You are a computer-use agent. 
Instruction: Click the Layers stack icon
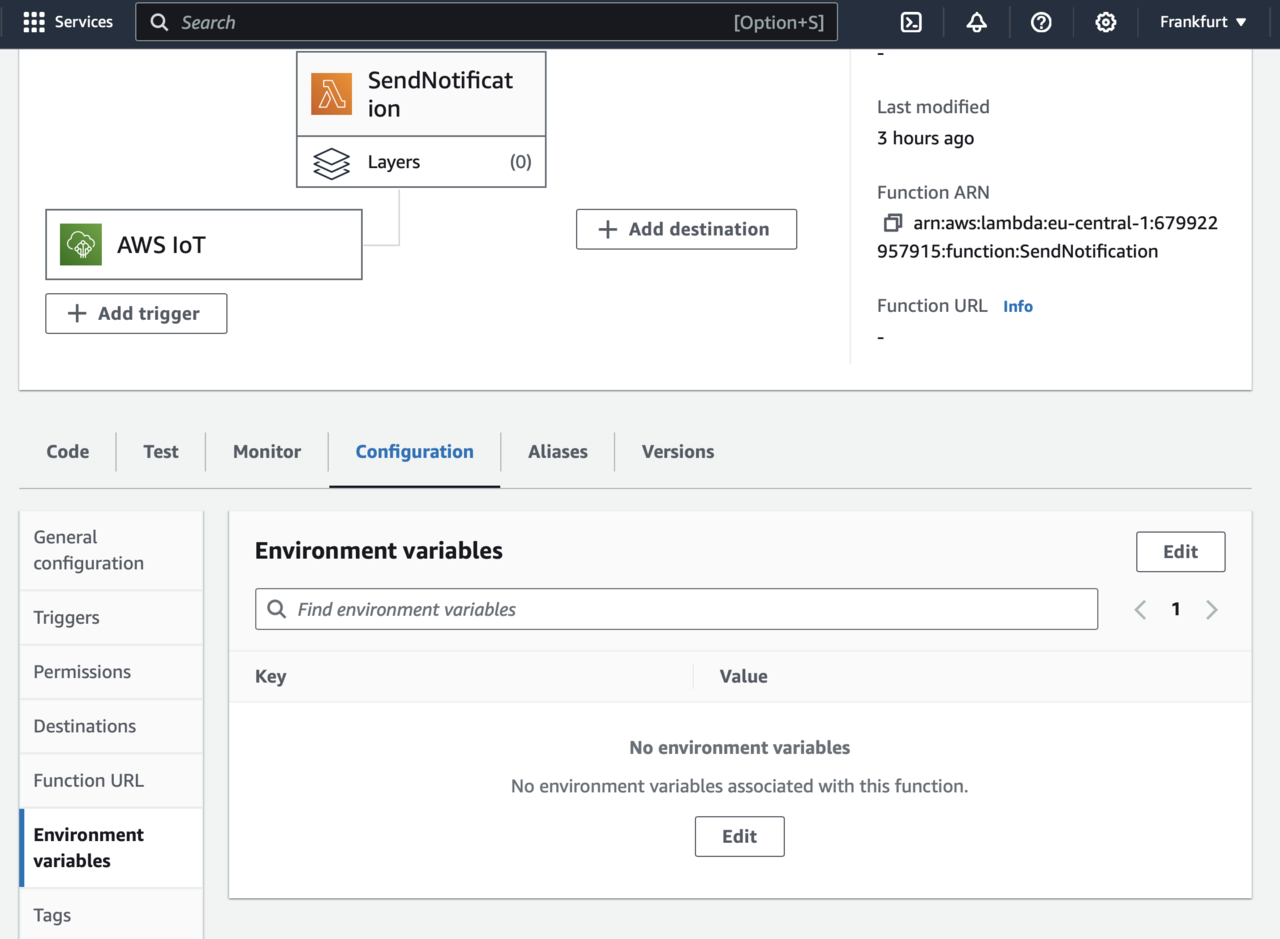331,162
